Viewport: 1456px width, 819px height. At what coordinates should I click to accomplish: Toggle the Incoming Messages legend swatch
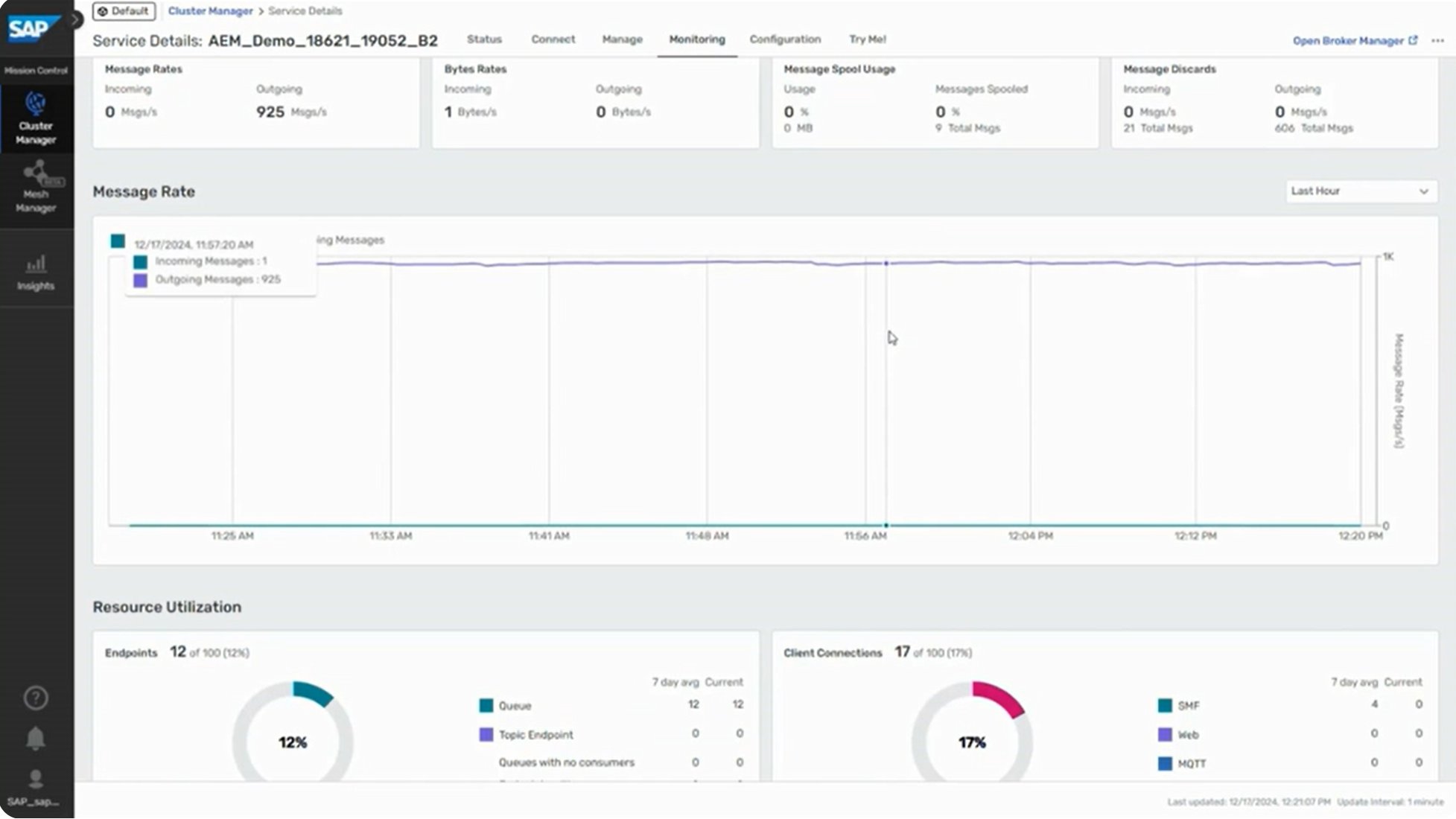pyautogui.click(x=141, y=261)
